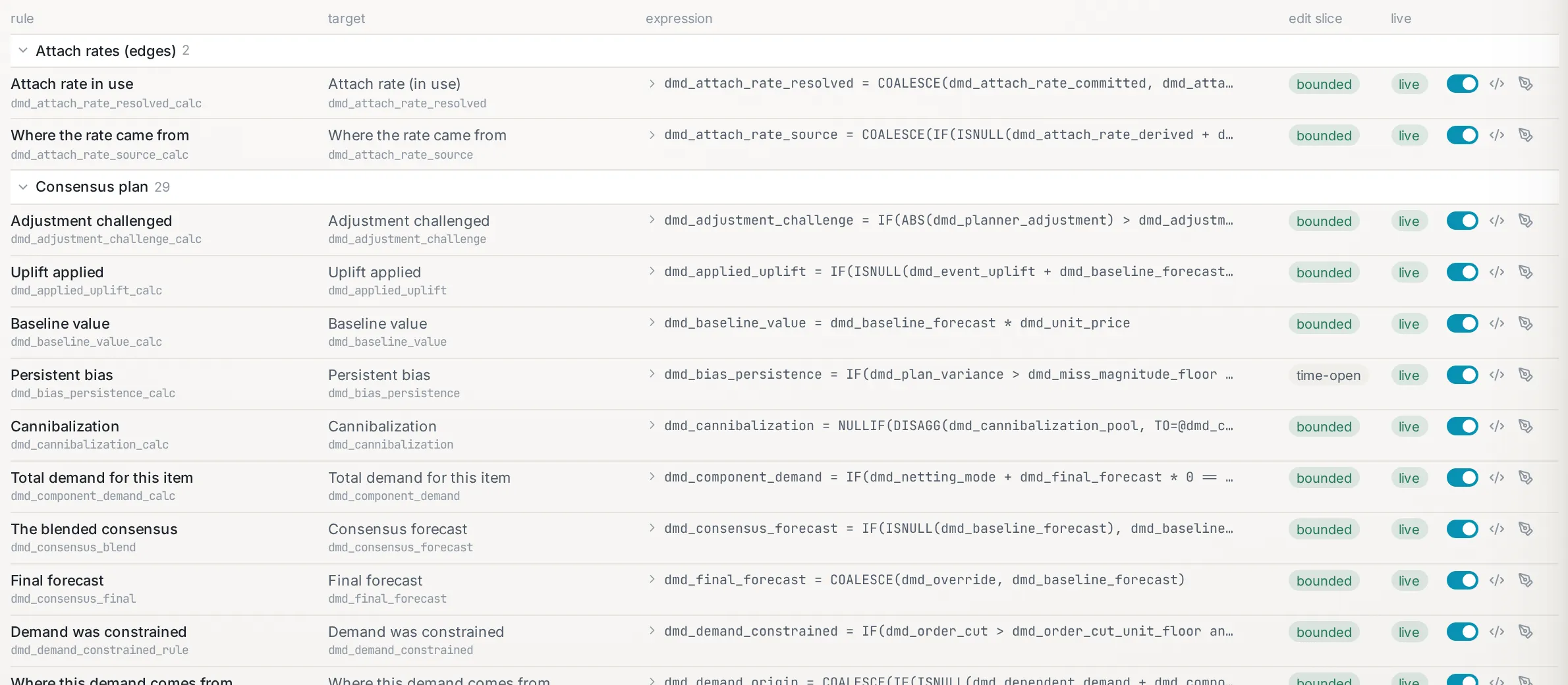Click the live badge for Demand was constrained

(x=1409, y=632)
